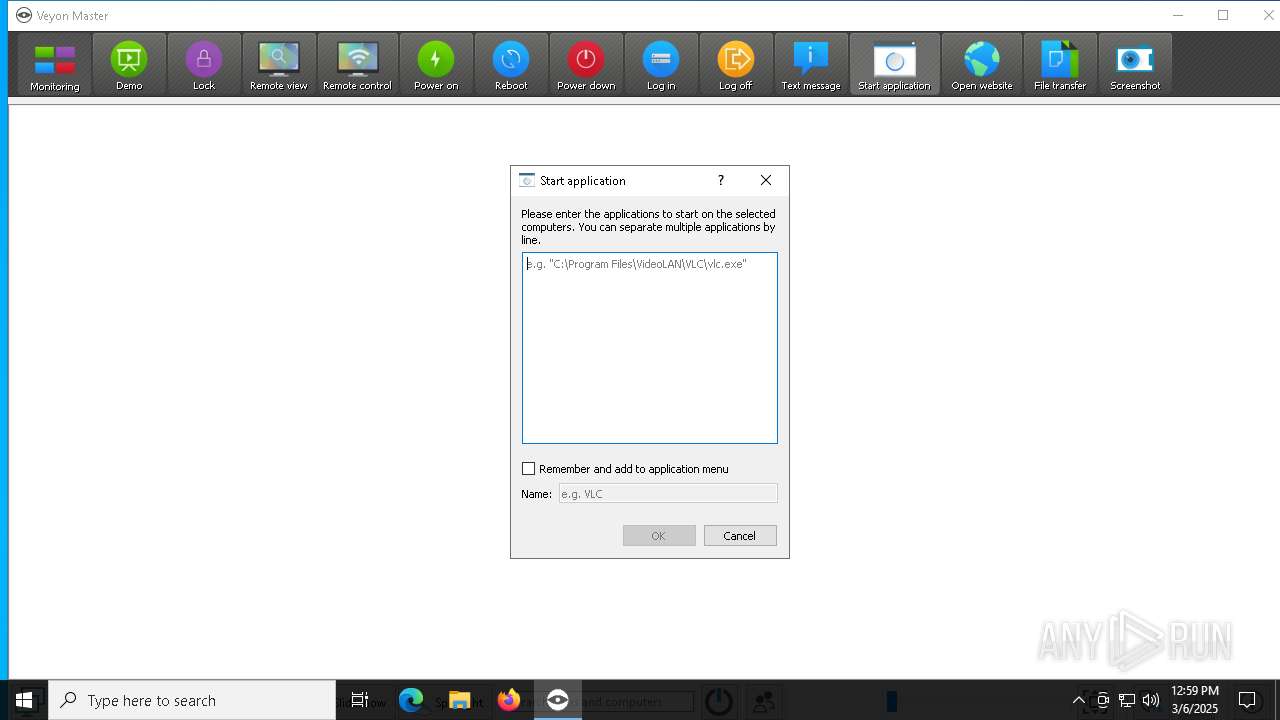Focus the applications text area
1280x720 pixels.
click(x=650, y=348)
